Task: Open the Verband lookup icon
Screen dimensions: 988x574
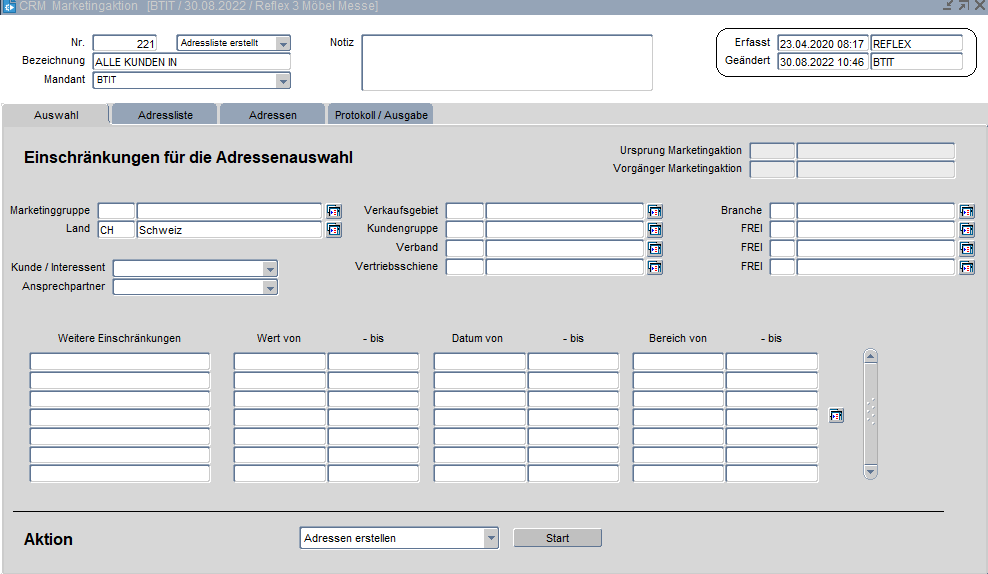Action: tap(655, 248)
